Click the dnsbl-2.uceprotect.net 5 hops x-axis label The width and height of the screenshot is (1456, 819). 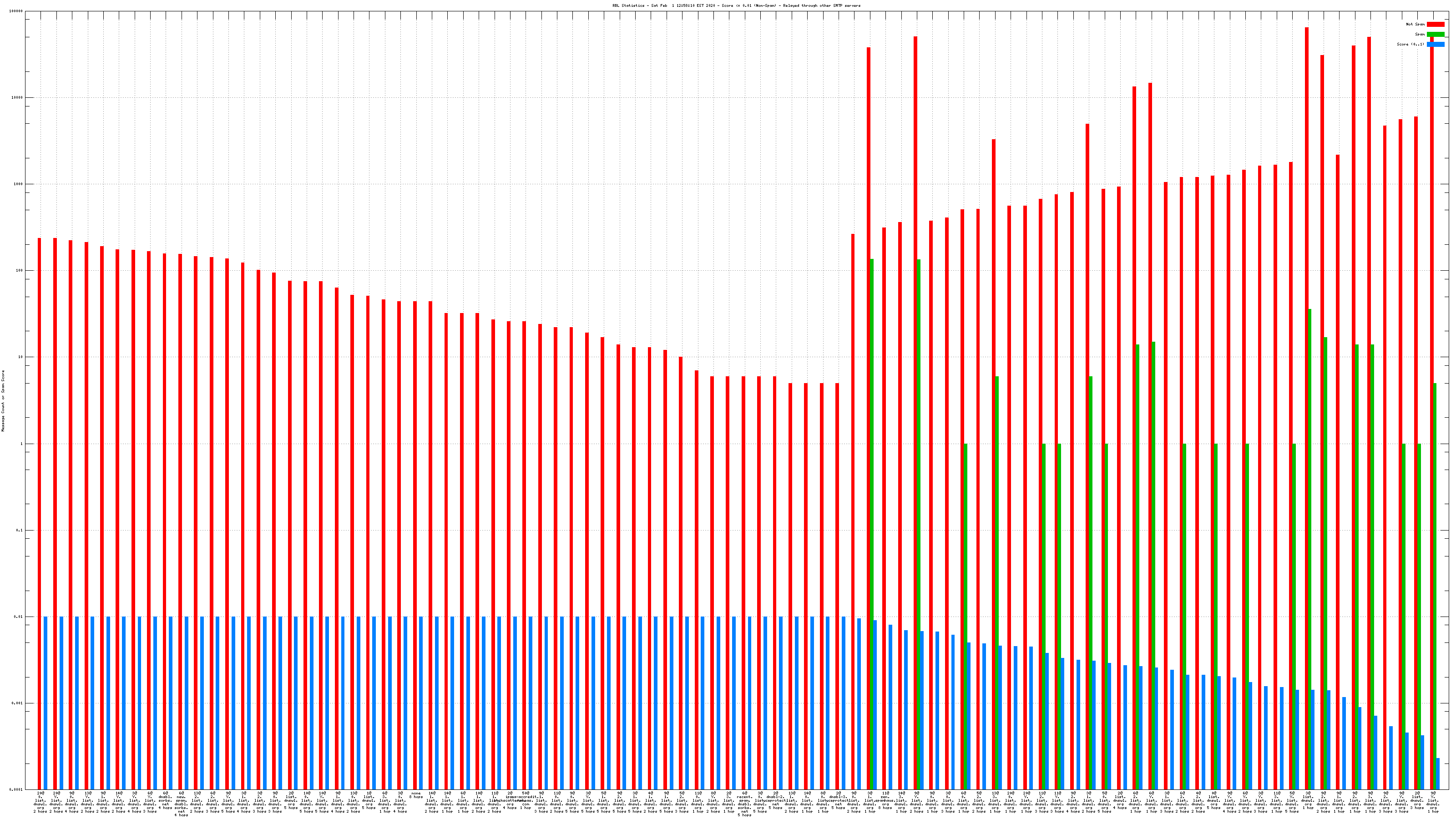pyautogui.click(x=775, y=800)
